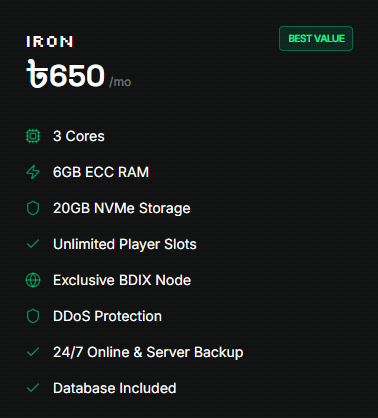Select the IRON plan title
378x418 pixels.
coord(50,42)
